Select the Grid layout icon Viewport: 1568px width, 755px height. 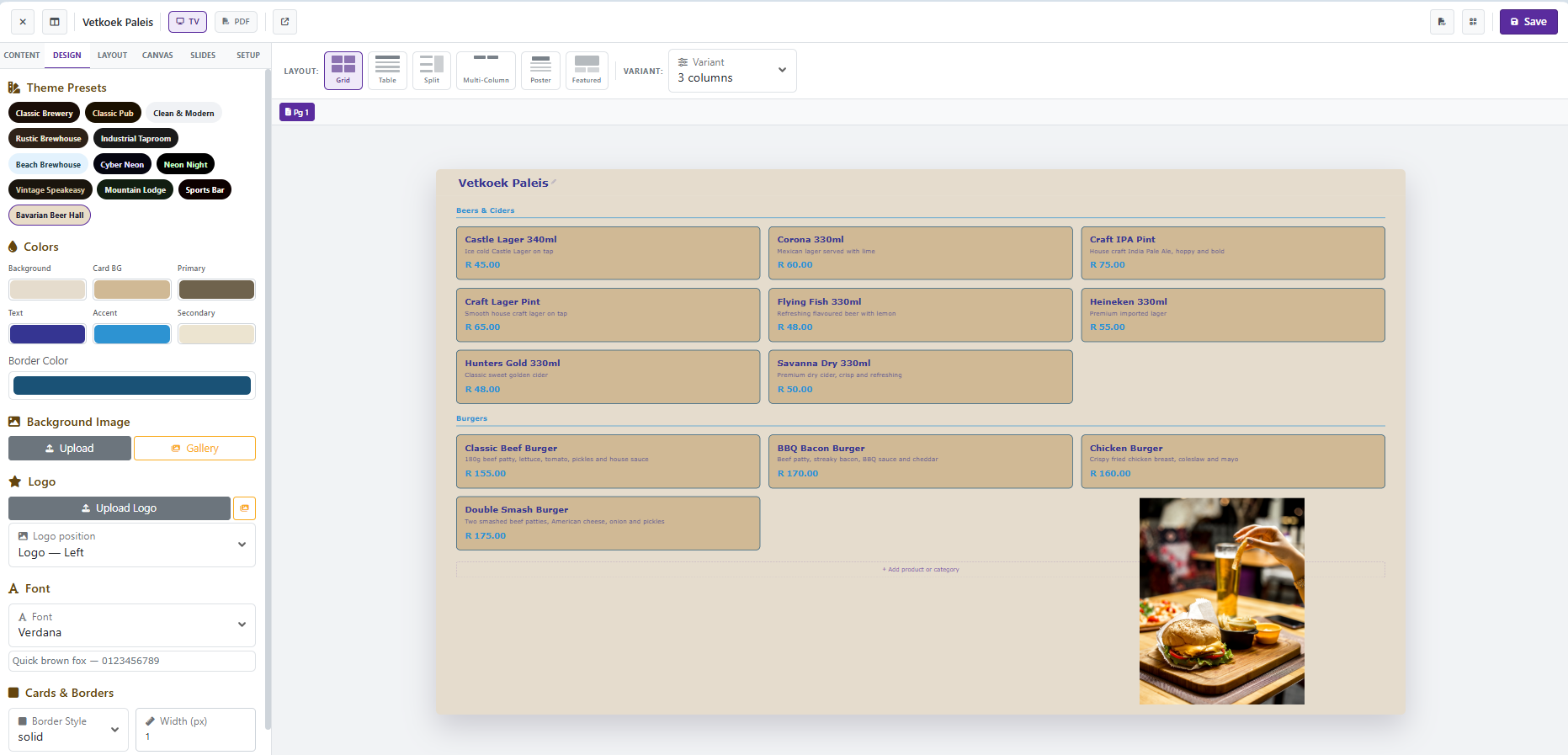coord(343,71)
